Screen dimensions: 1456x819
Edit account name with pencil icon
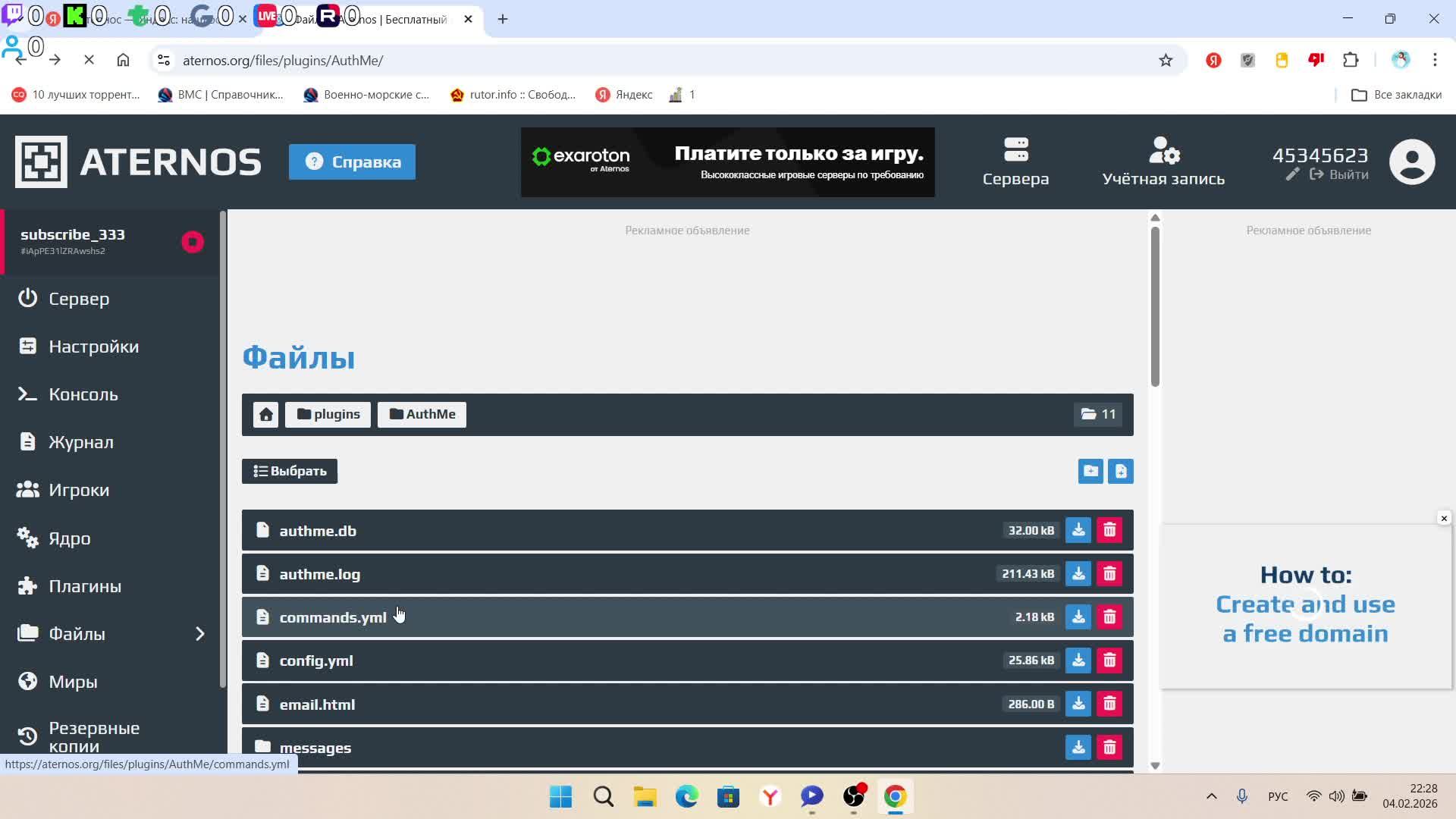pyautogui.click(x=1293, y=174)
